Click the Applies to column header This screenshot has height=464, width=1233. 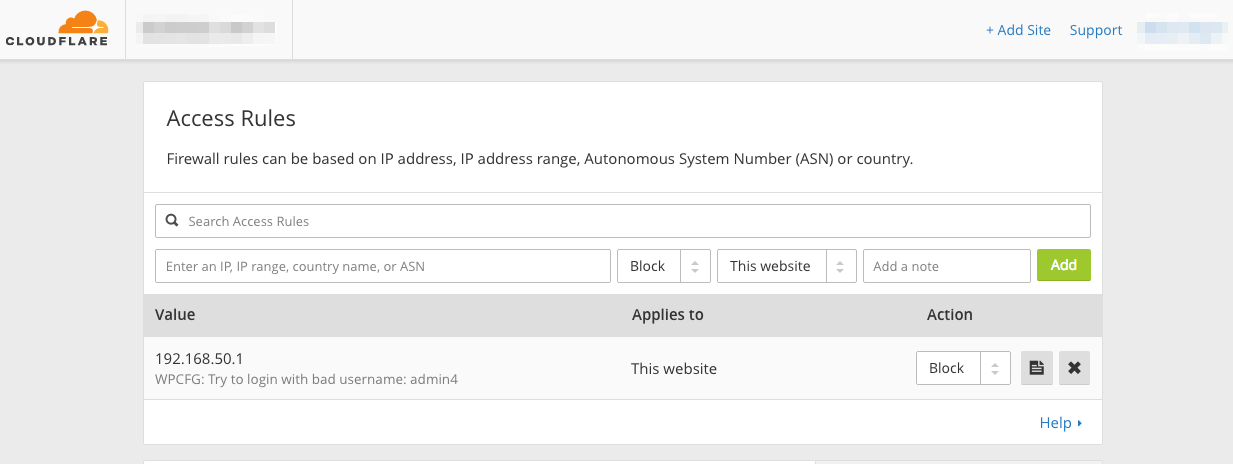(668, 314)
